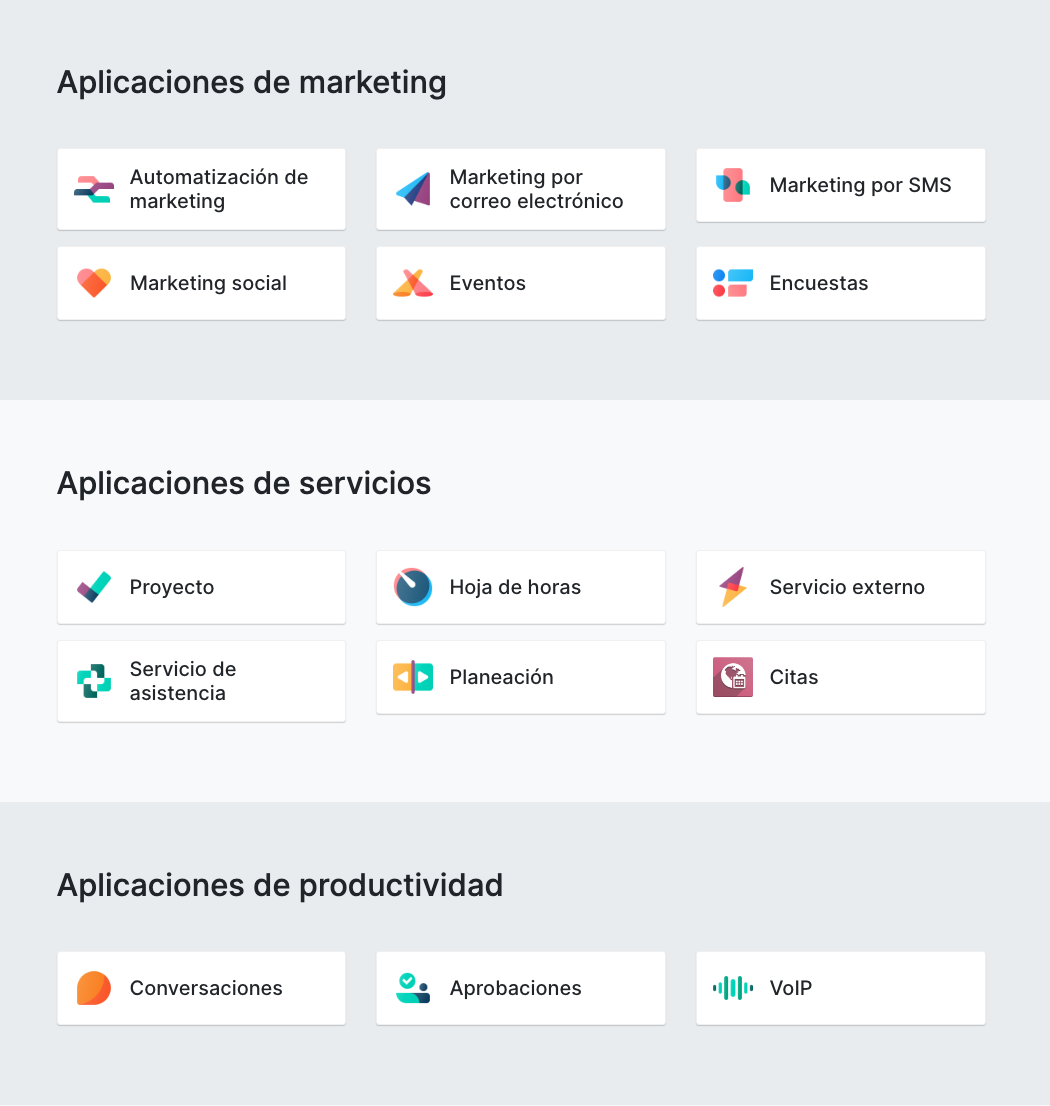Image resolution: width=1050 pixels, height=1106 pixels.
Task: Click the Marketing por SMS icon
Action: pos(733,185)
